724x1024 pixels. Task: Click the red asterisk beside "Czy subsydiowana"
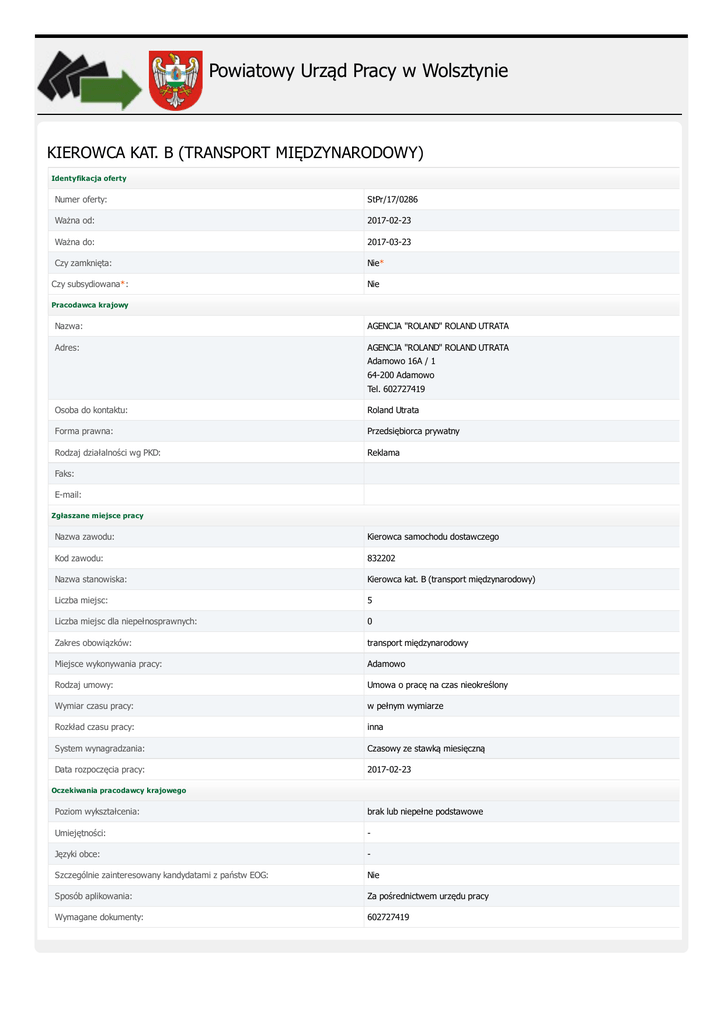(x=123, y=284)
